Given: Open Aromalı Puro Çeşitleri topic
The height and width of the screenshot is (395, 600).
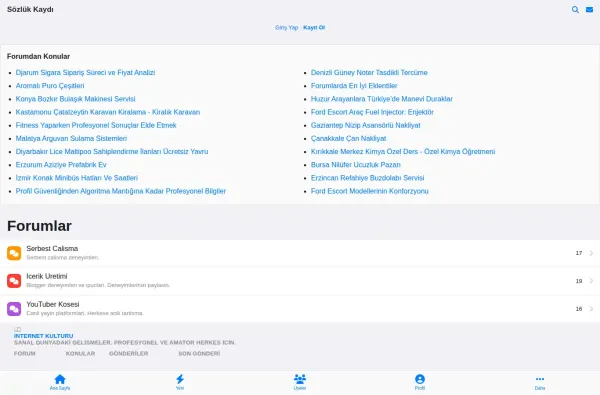Looking at the screenshot, I should coord(50,86).
